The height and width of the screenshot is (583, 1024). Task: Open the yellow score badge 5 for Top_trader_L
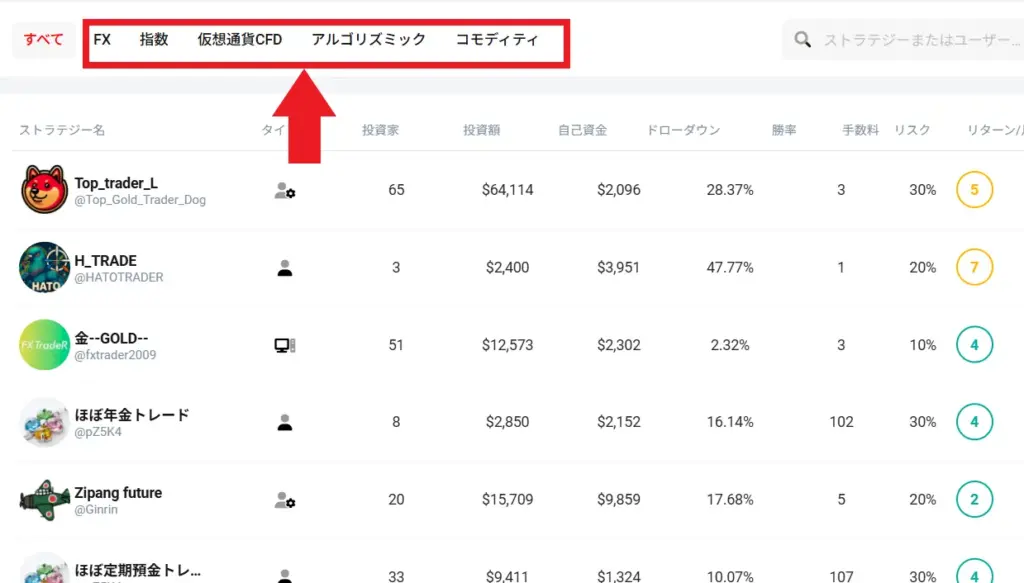(x=974, y=189)
